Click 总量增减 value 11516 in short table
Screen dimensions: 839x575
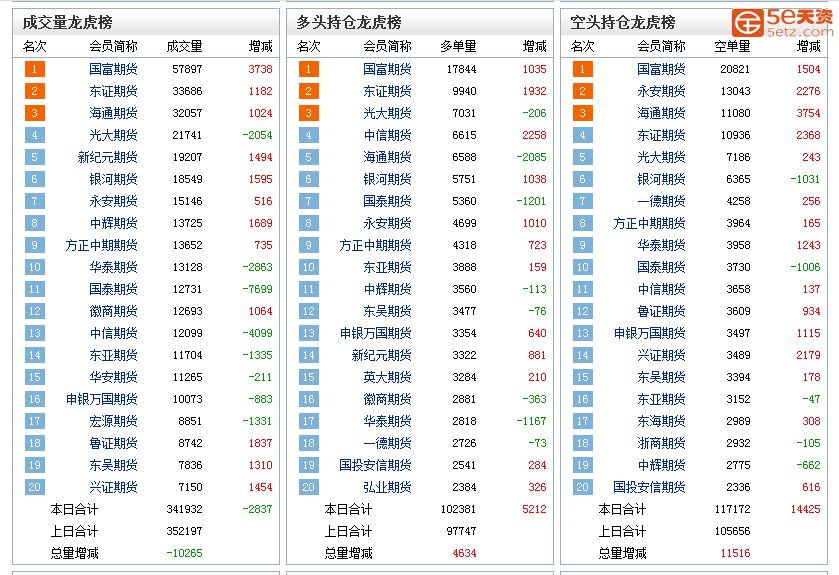(735, 553)
